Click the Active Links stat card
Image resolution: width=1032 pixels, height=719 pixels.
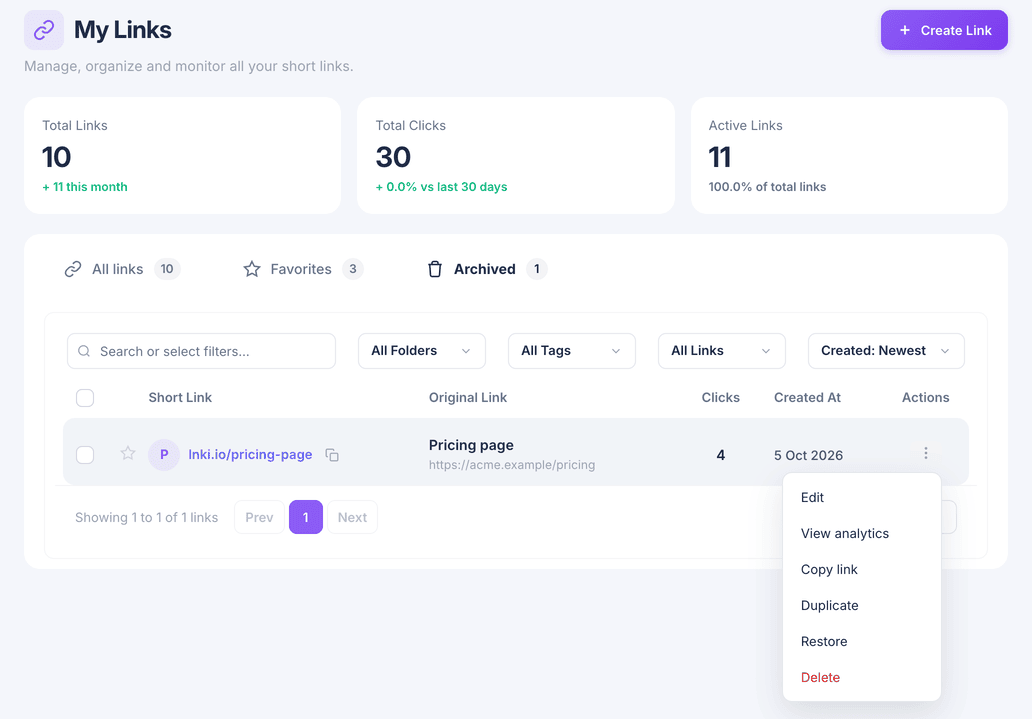(x=849, y=155)
